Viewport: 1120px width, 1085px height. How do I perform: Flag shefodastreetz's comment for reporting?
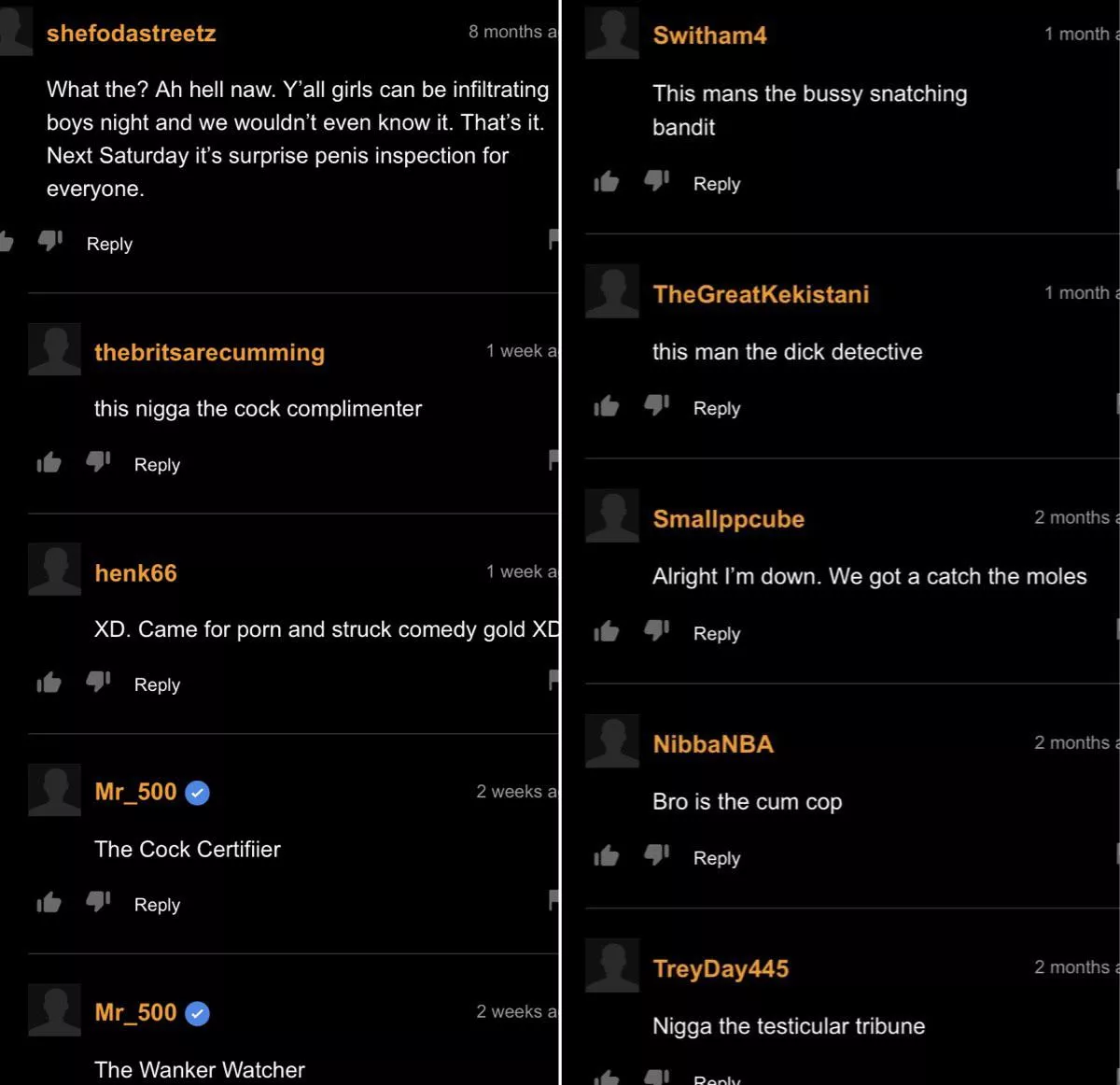(554, 241)
